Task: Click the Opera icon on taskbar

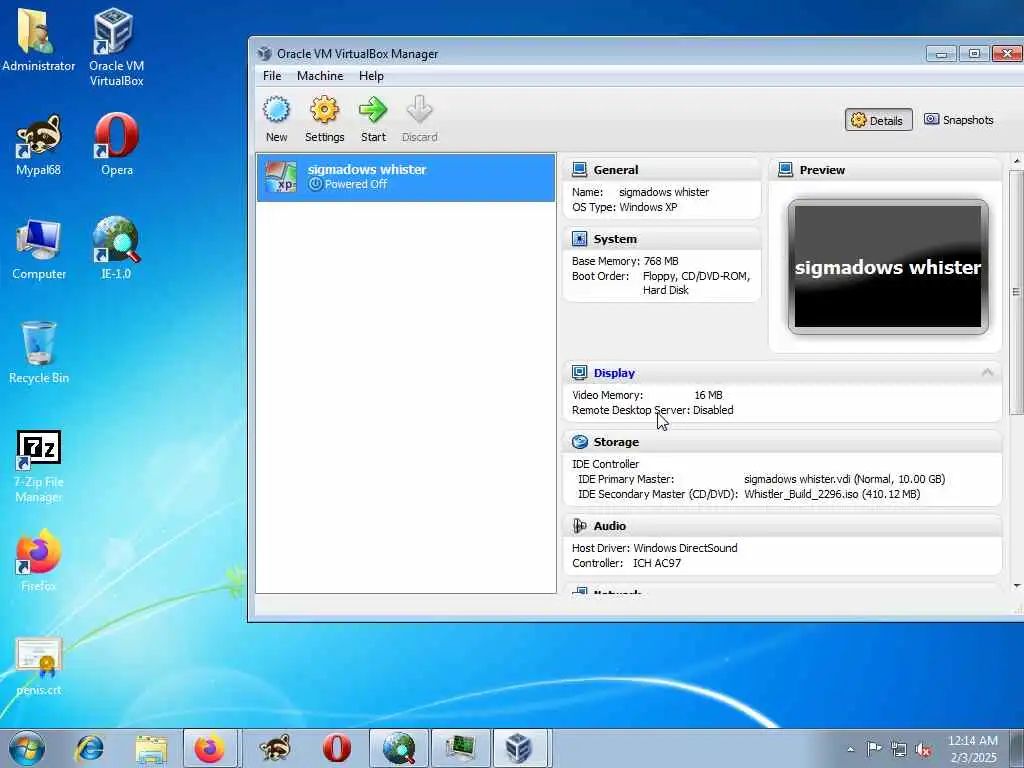Action: coord(337,748)
